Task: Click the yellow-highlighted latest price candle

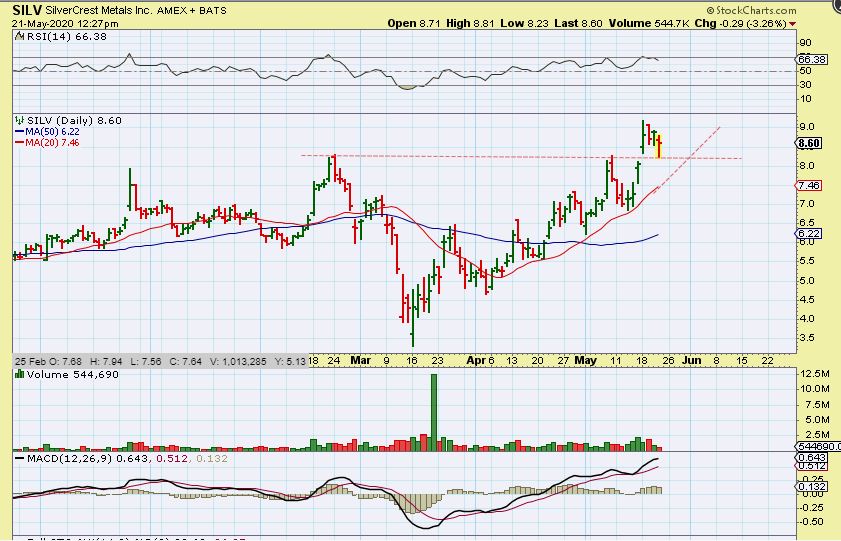Action: 659,145
